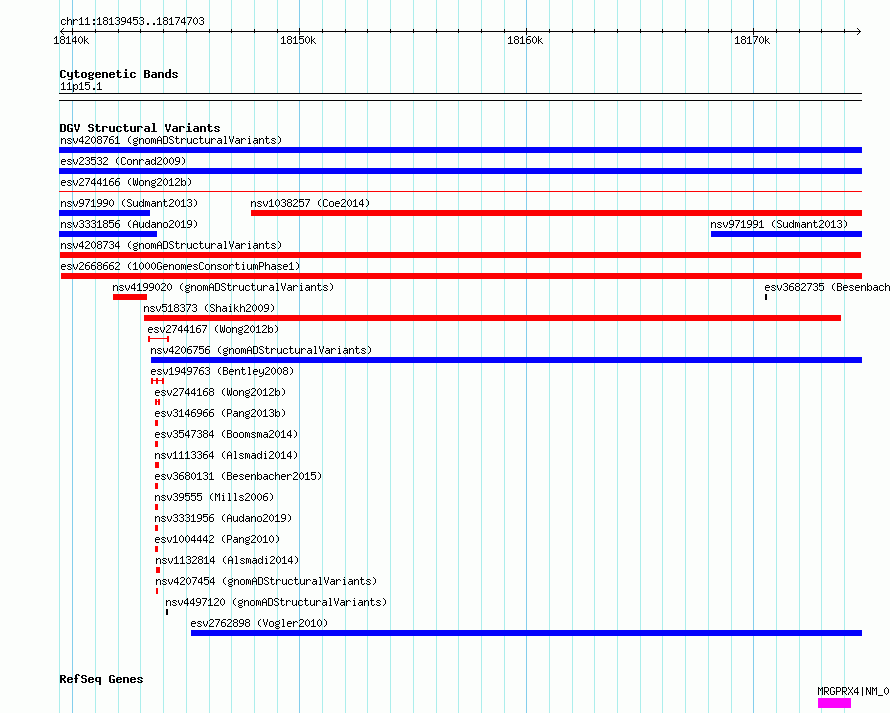Open the esv3146966 (Pang2013b) label
The image size is (890, 713).
[220, 413]
